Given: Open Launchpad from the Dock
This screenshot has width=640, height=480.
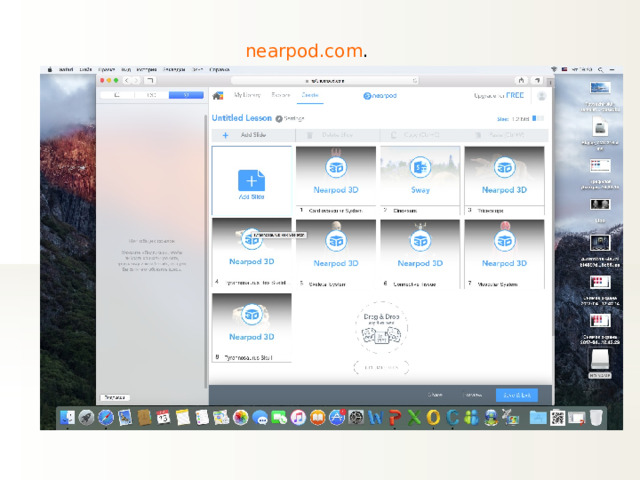Looking at the screenshot, I should (87, 418).
